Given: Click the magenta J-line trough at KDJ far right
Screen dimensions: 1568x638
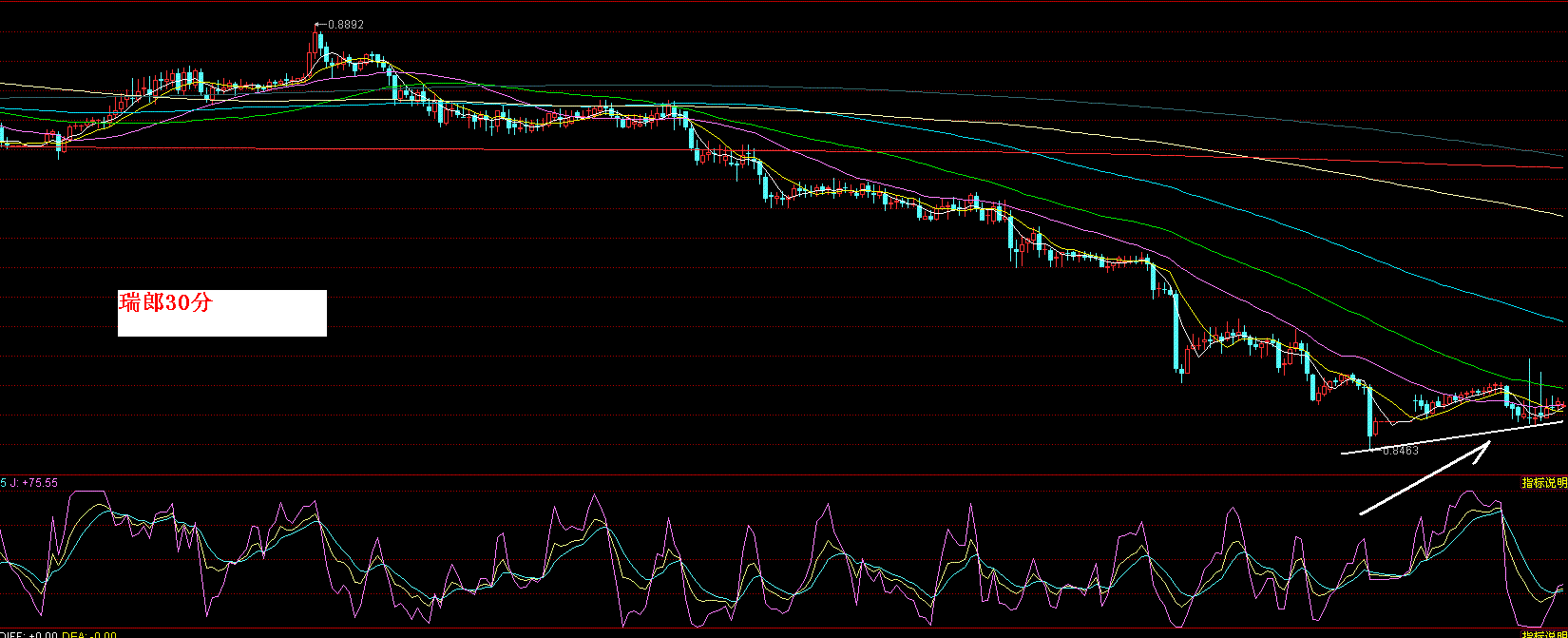Looking at the screenshot, I should pyautogui.click(x=1530, y=624).
